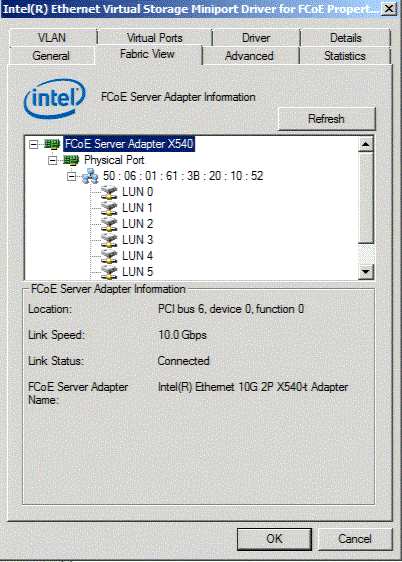Switch to the VLAN tab

click(52, 38)
